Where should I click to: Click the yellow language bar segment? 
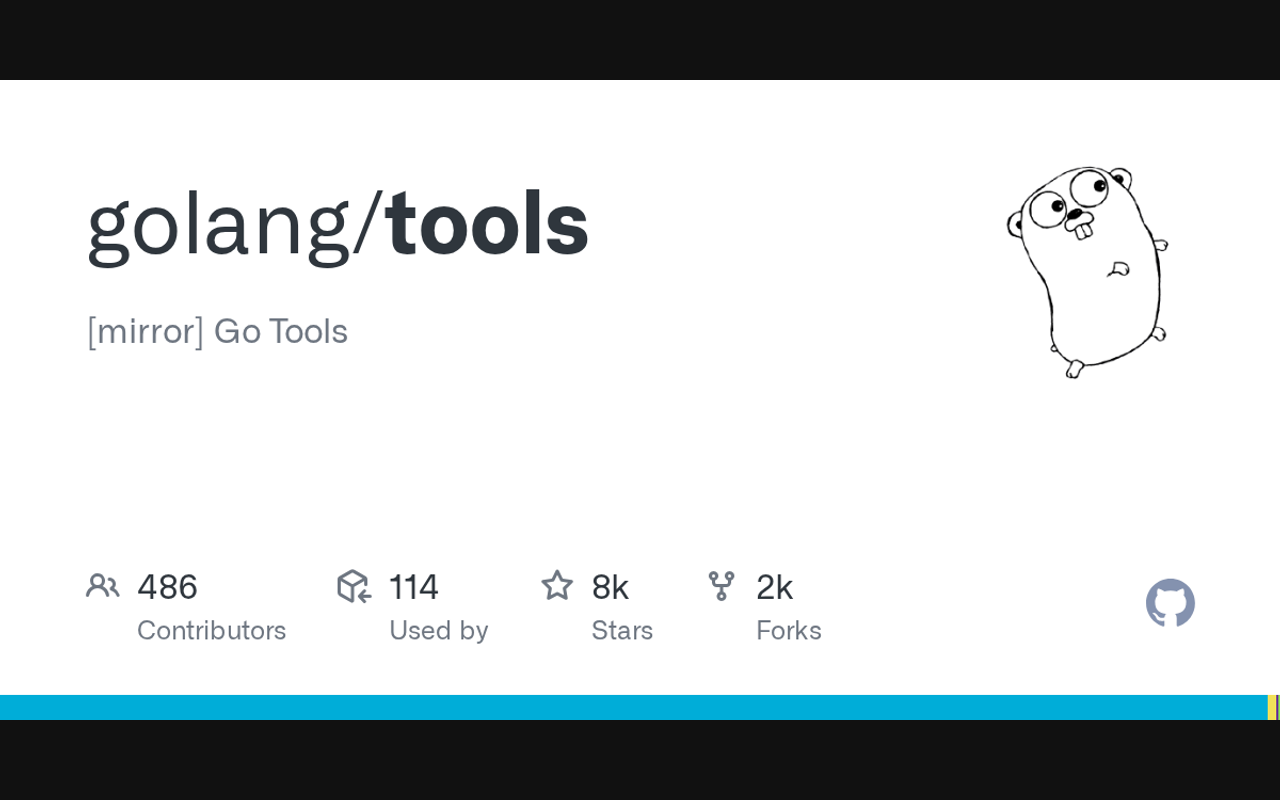(1271, 707)
